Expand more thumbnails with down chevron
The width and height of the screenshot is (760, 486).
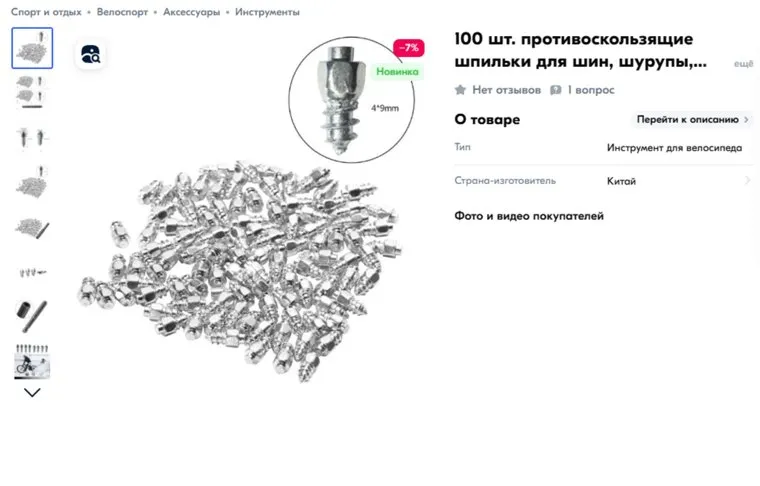tap(32, 392)
